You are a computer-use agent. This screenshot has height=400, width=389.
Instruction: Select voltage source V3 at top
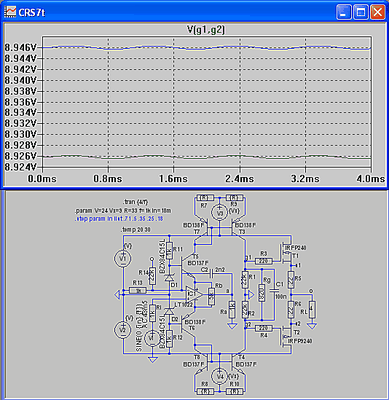coord(220,212)
